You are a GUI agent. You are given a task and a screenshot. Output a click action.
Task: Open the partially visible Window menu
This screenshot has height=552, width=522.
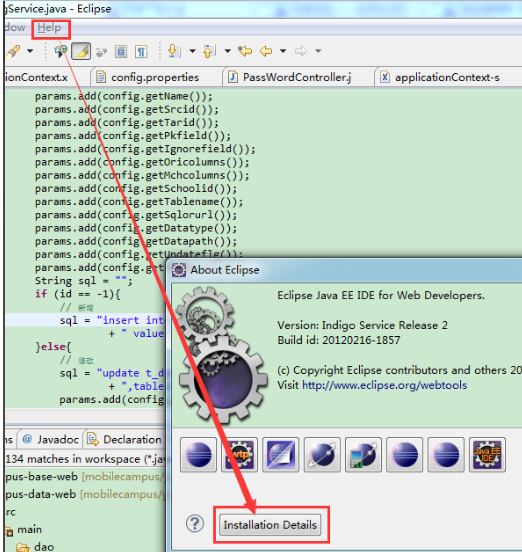click(x=14, y=27)
